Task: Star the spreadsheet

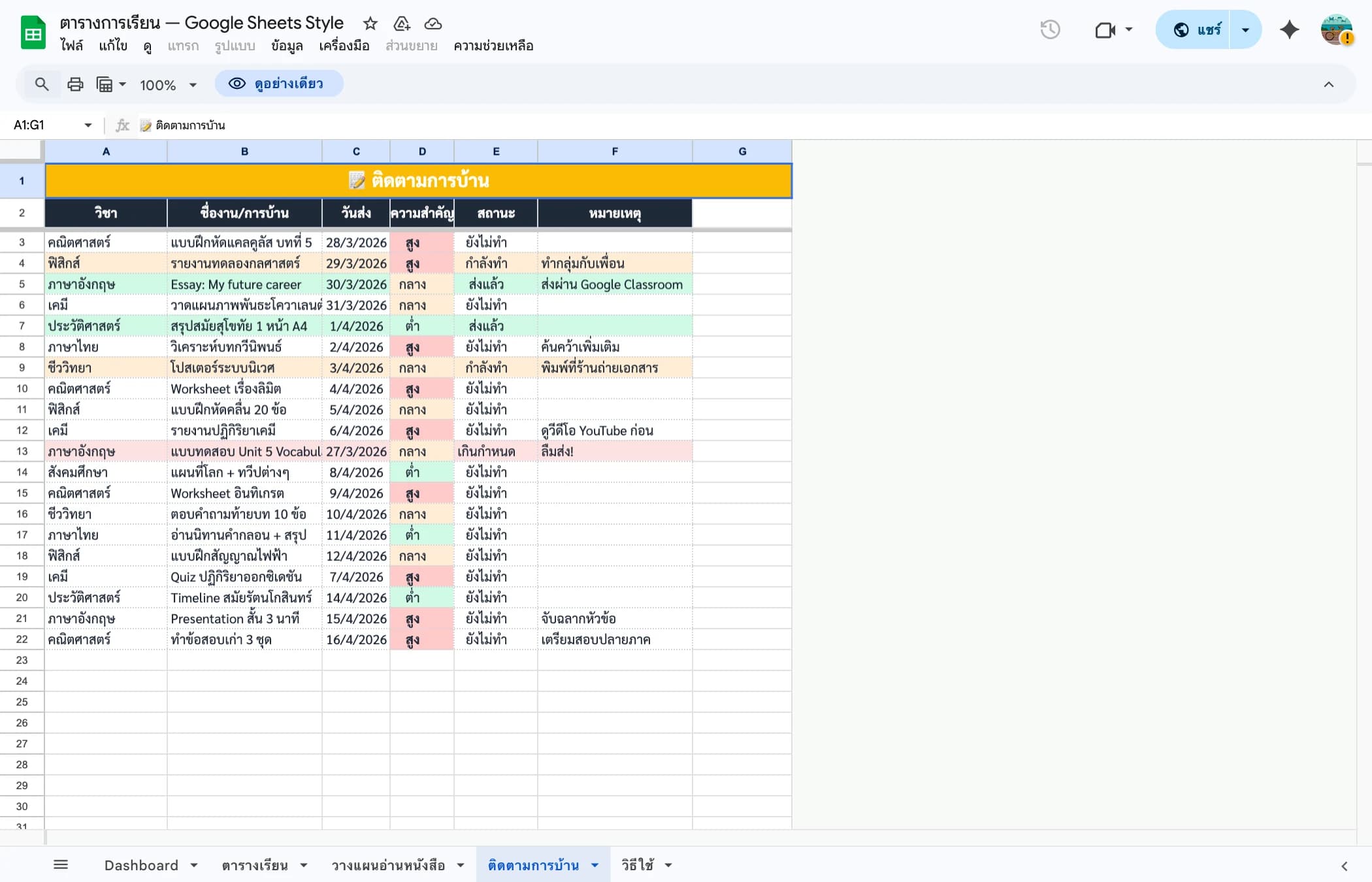Action: (370, 24)
